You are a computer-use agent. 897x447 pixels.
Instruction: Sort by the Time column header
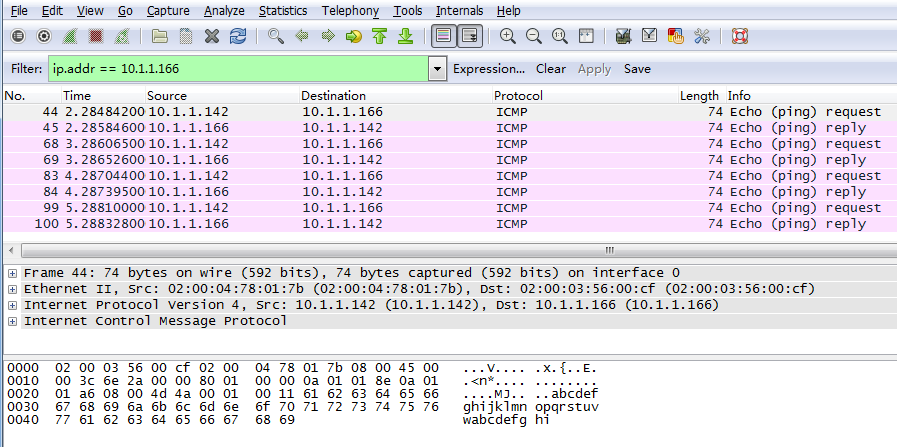pyautogui.click(x=103, y=96)
